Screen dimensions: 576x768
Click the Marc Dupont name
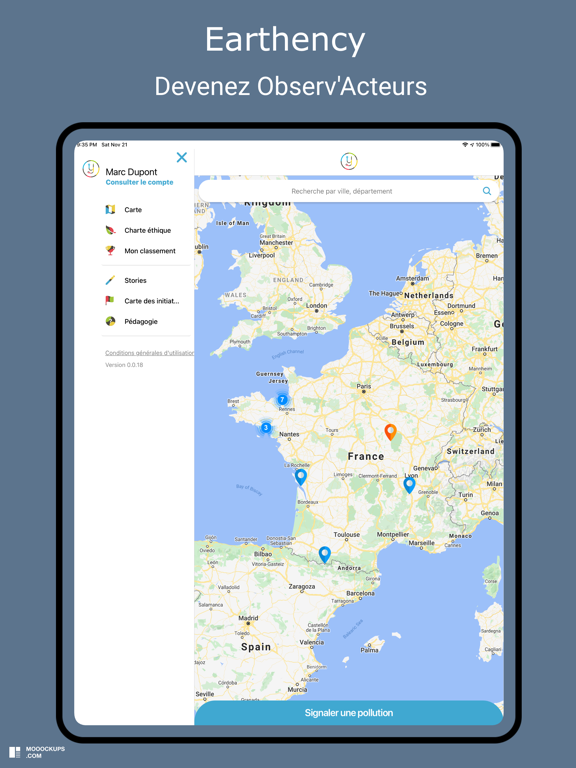[131, 172]
